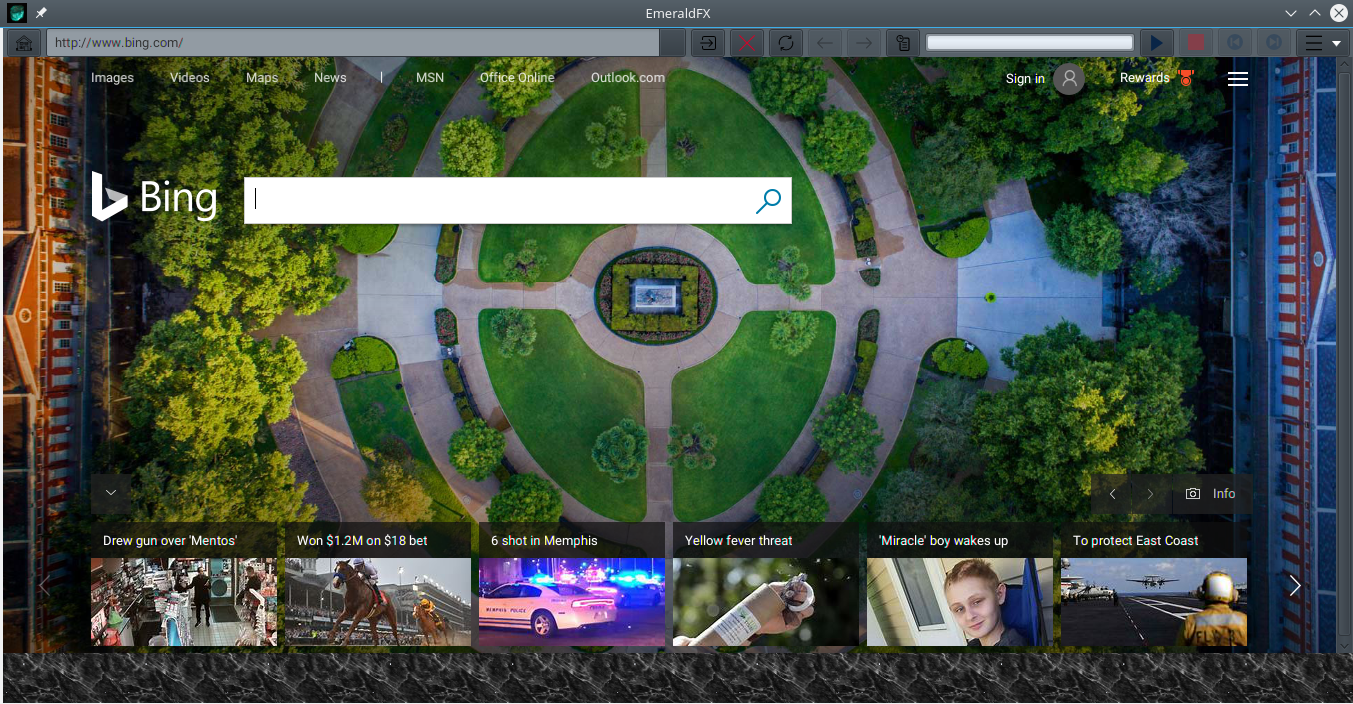Image resolution: width=1353 pixels, height=704 pixels.
Task: Advance news carousel with right arrow
Action: (1295, 586)
